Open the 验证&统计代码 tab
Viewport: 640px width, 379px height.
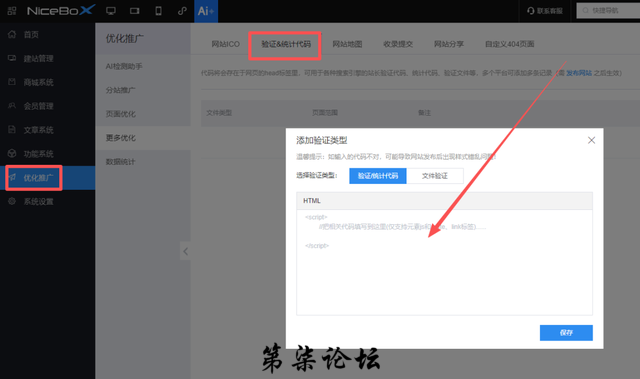(286, 44)
